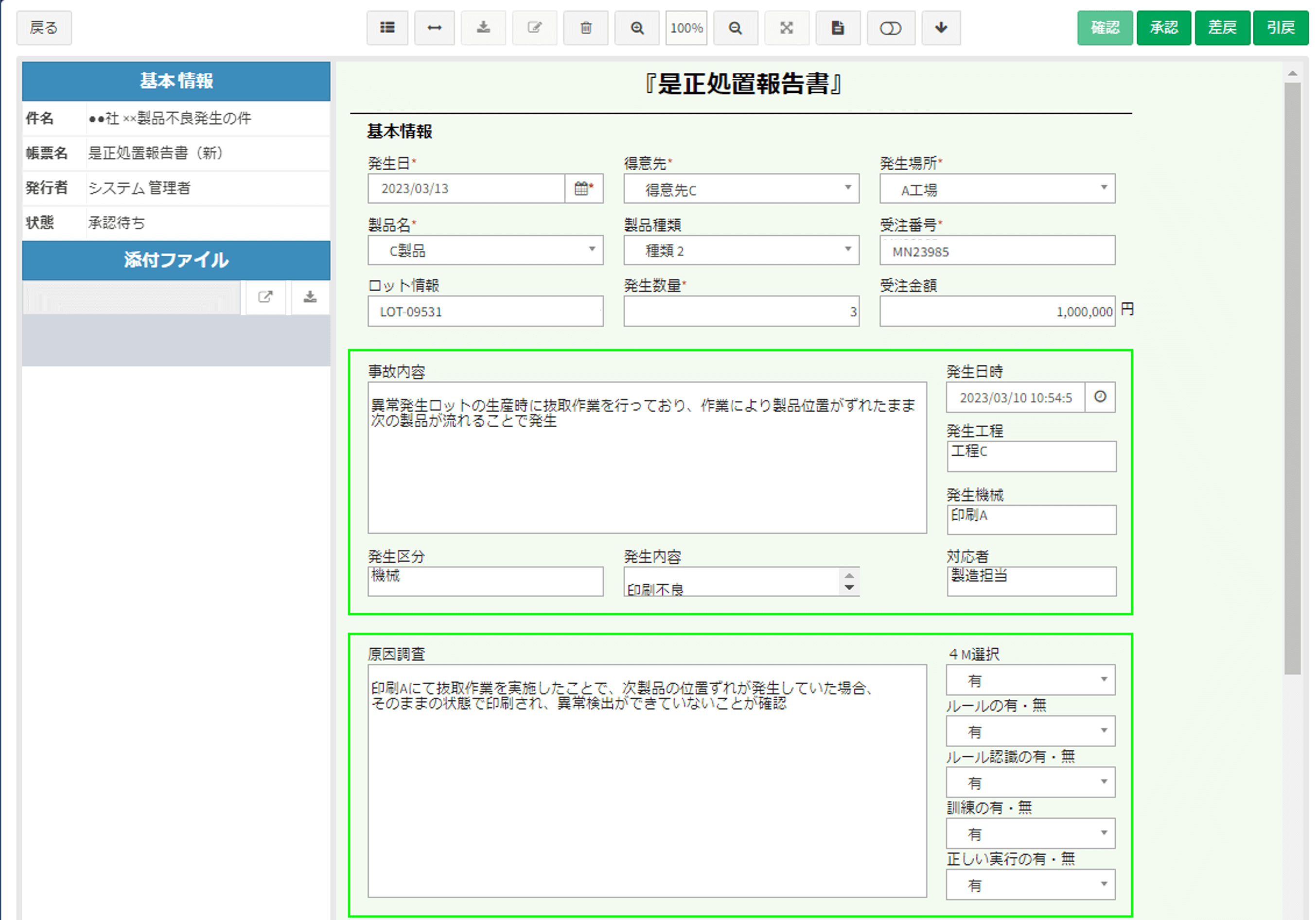Click the ロット情報 field LOT-09531

pyautogui.click(x=486, y=311)
